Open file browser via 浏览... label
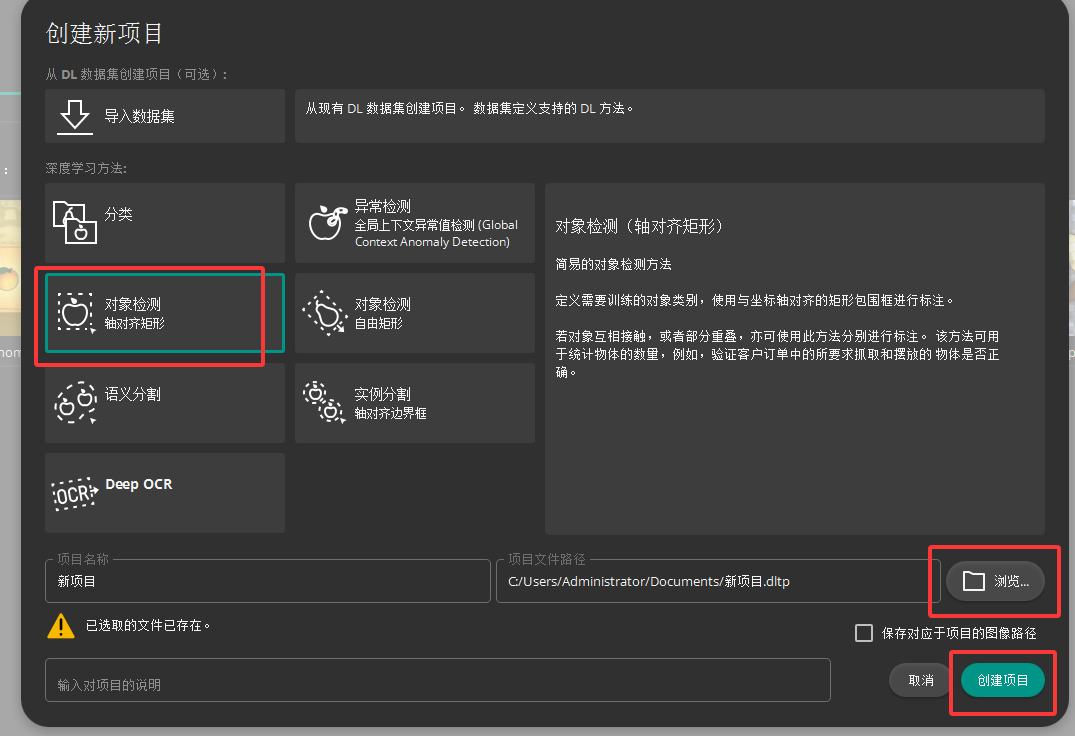Viewport: 1075px width, 736px height. [x=1011, y=581]
